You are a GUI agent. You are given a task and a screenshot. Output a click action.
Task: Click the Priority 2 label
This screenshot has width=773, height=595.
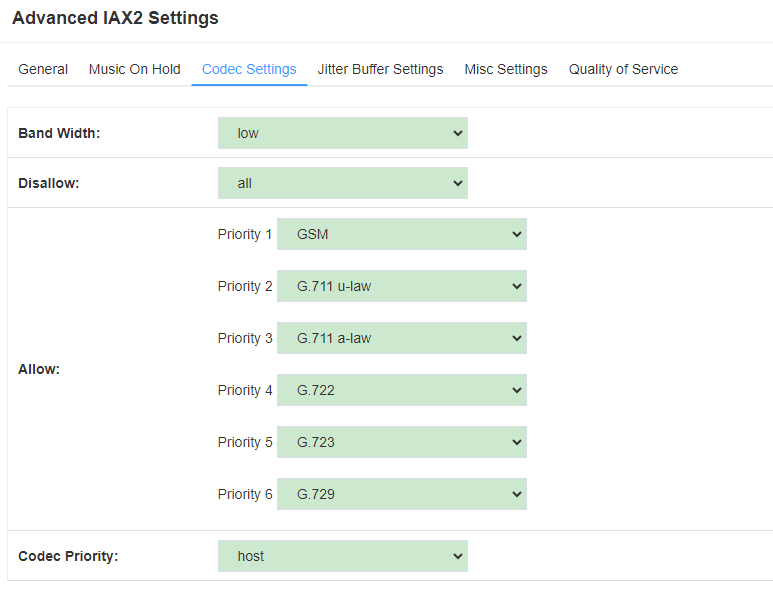pos(245,286)
